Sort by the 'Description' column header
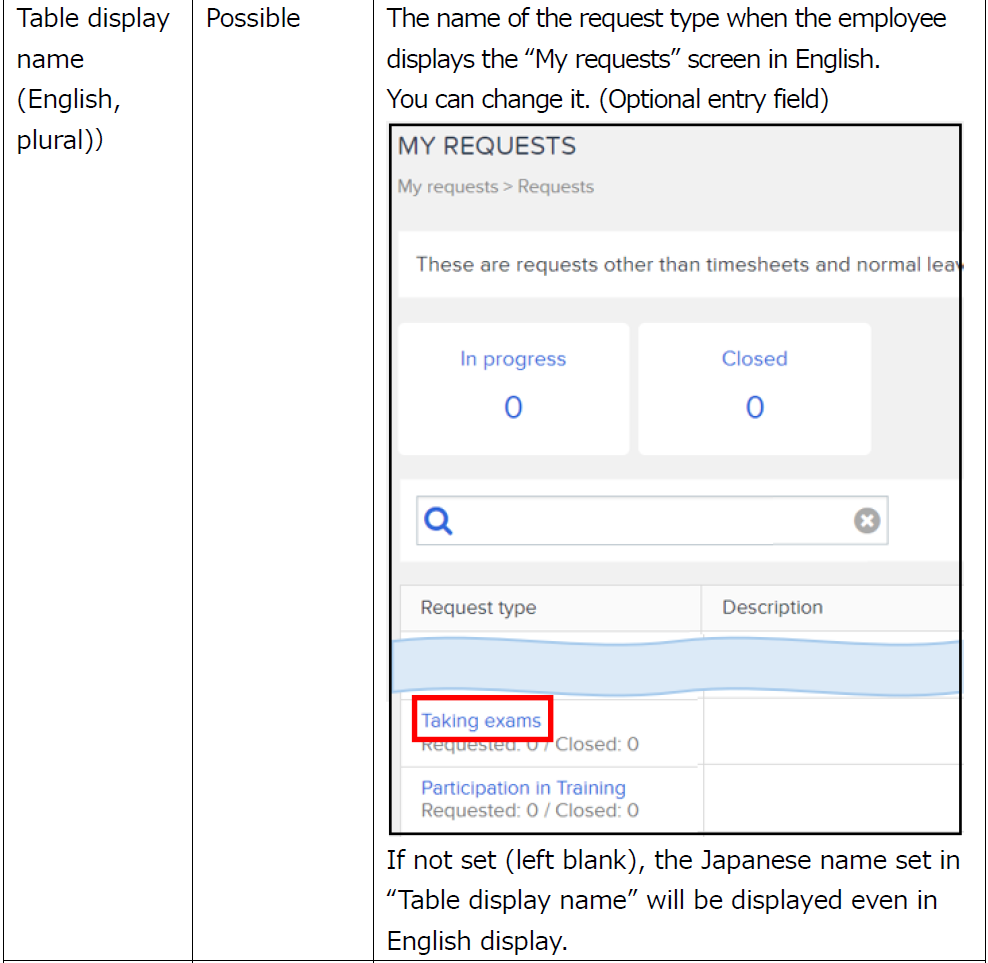988x963 pixels. pyautogui.click(x=772, y=607)
